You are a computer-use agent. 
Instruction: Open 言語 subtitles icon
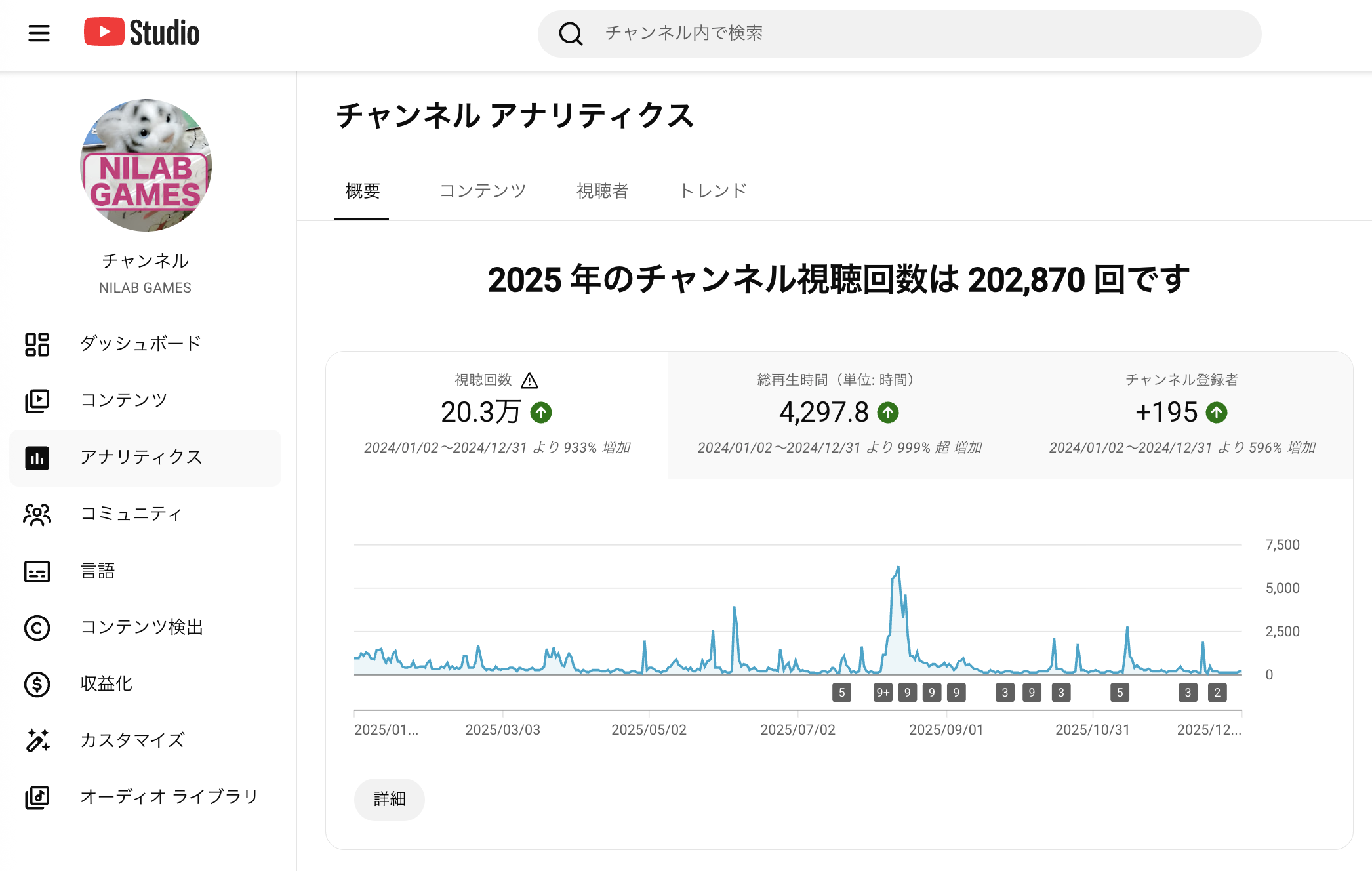pyautogui.click(x=37, y=571)
